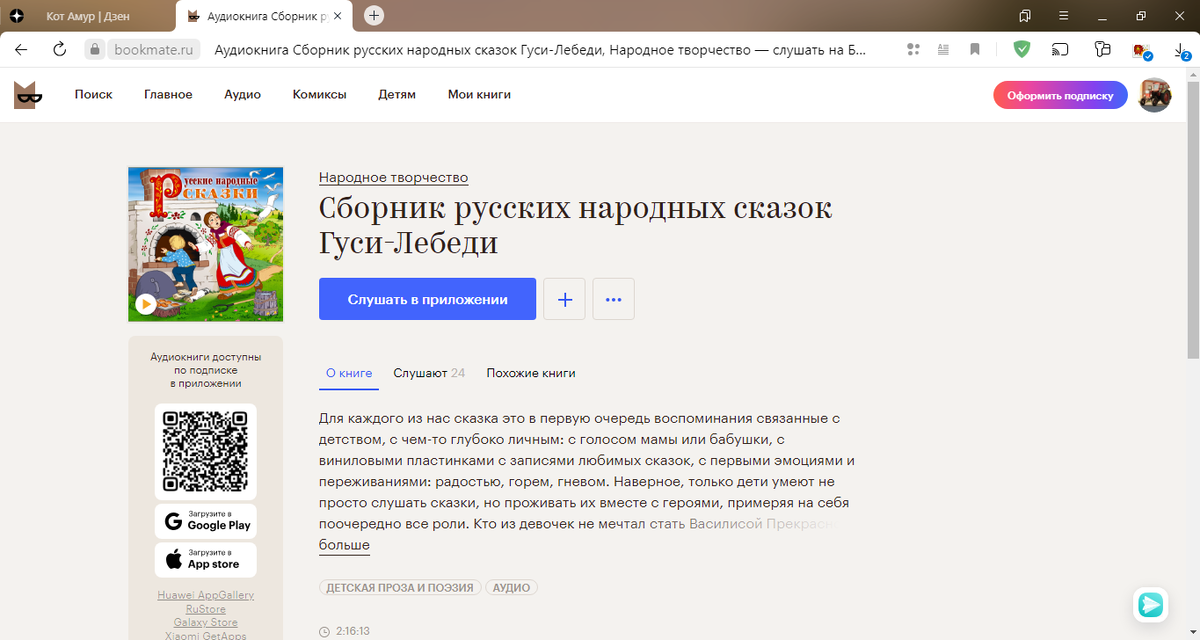The image size is (1200, 640).
Task: Click the extensions icon in toolbar
Action: (x=1102, y=49)
